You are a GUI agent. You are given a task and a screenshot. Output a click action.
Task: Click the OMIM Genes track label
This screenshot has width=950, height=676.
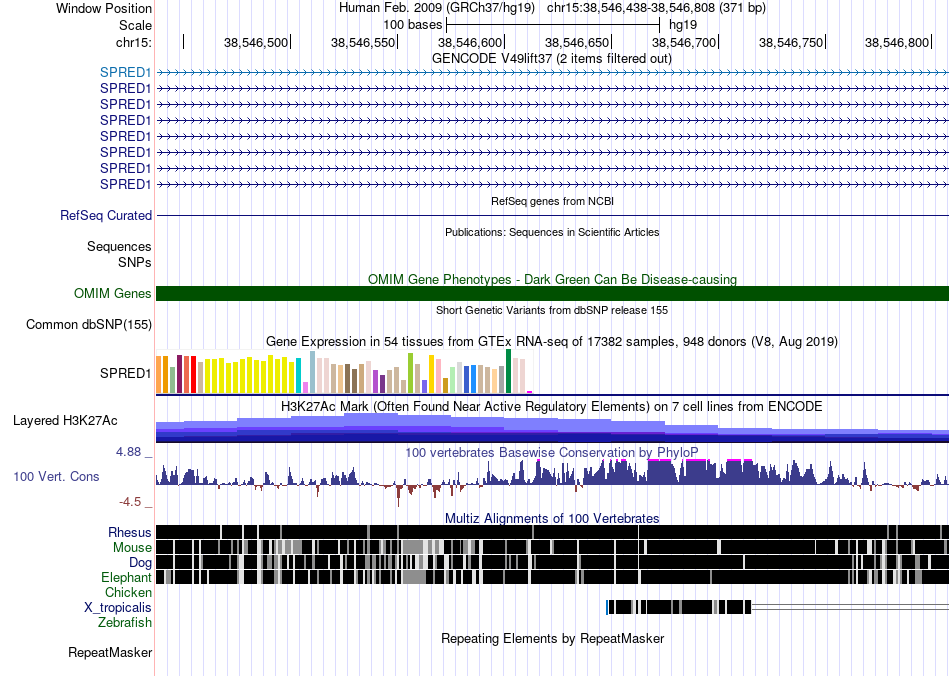point(113,293)
